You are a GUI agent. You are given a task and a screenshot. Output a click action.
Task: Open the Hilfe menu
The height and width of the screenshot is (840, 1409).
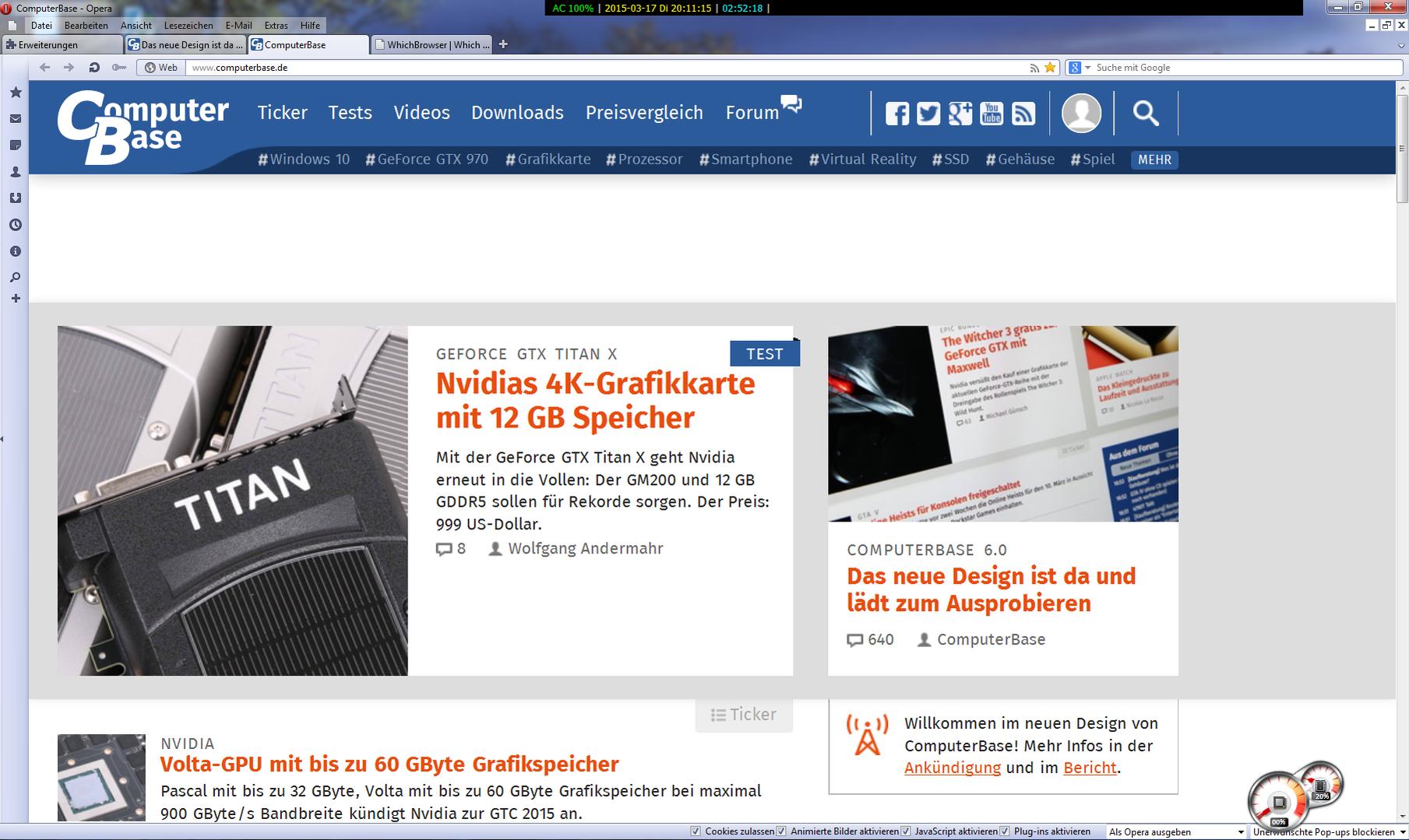coord(310,25)
